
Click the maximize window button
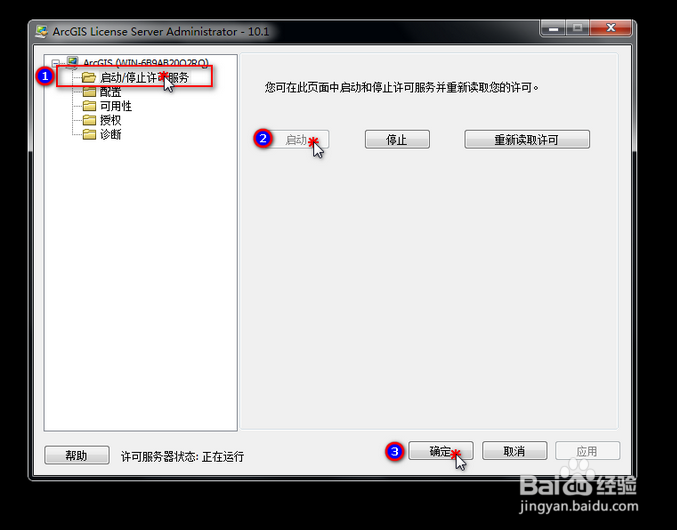click(x=577, y=28)
